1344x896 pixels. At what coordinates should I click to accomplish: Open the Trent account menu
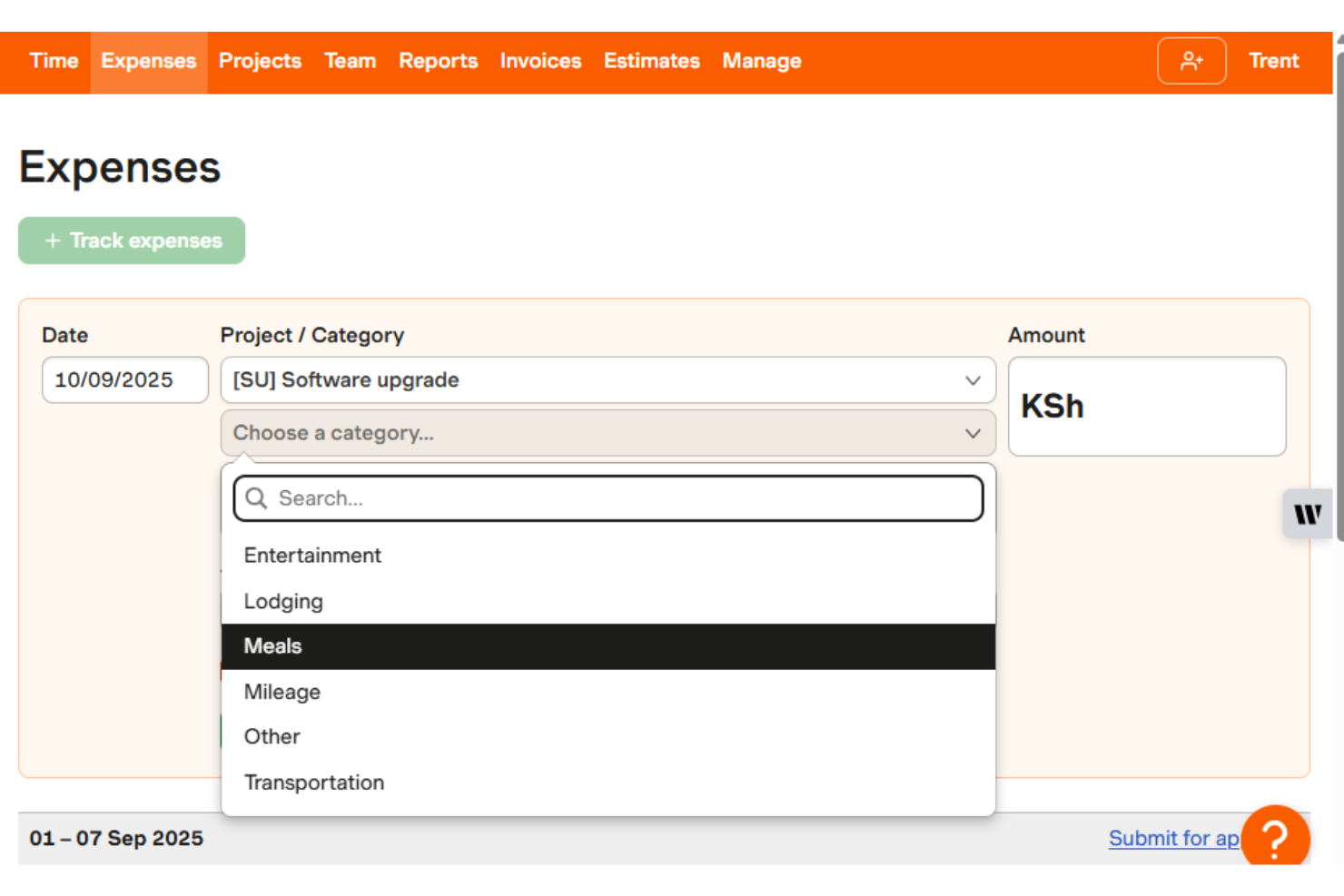tap(1273, 61)
